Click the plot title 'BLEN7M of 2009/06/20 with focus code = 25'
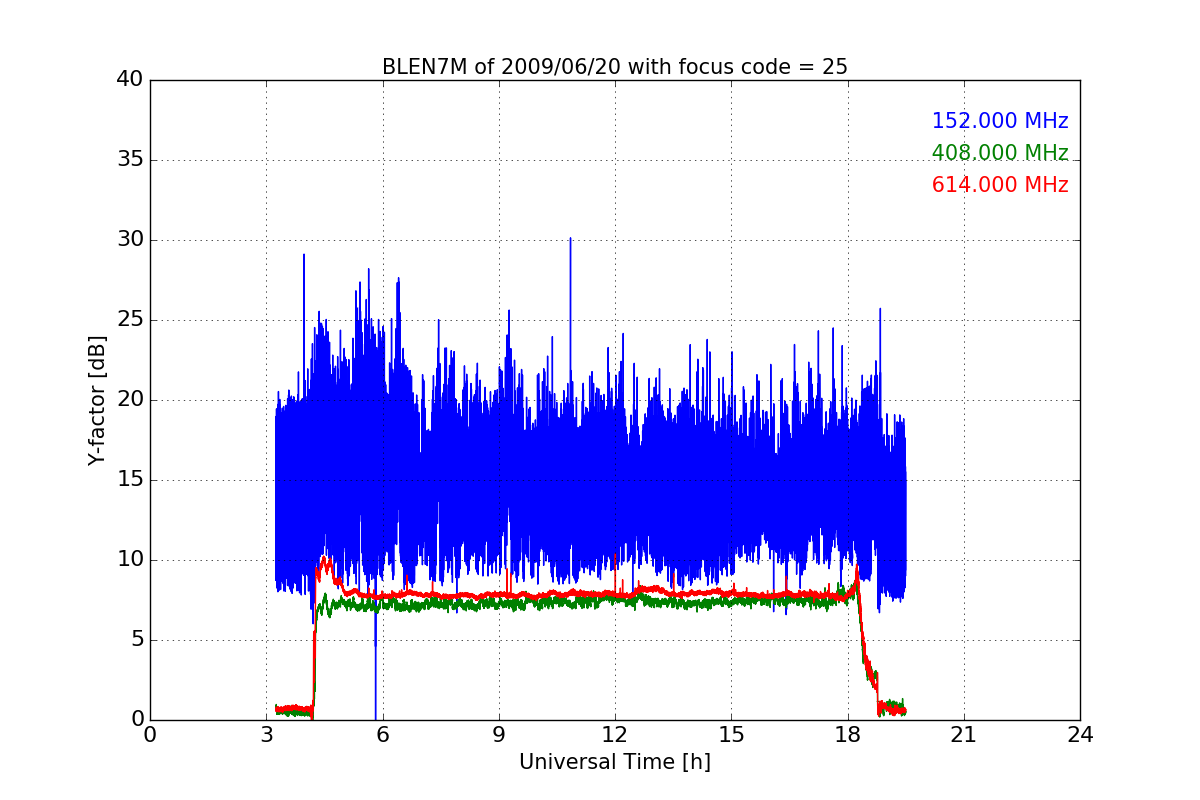 (x=615, y=67)
